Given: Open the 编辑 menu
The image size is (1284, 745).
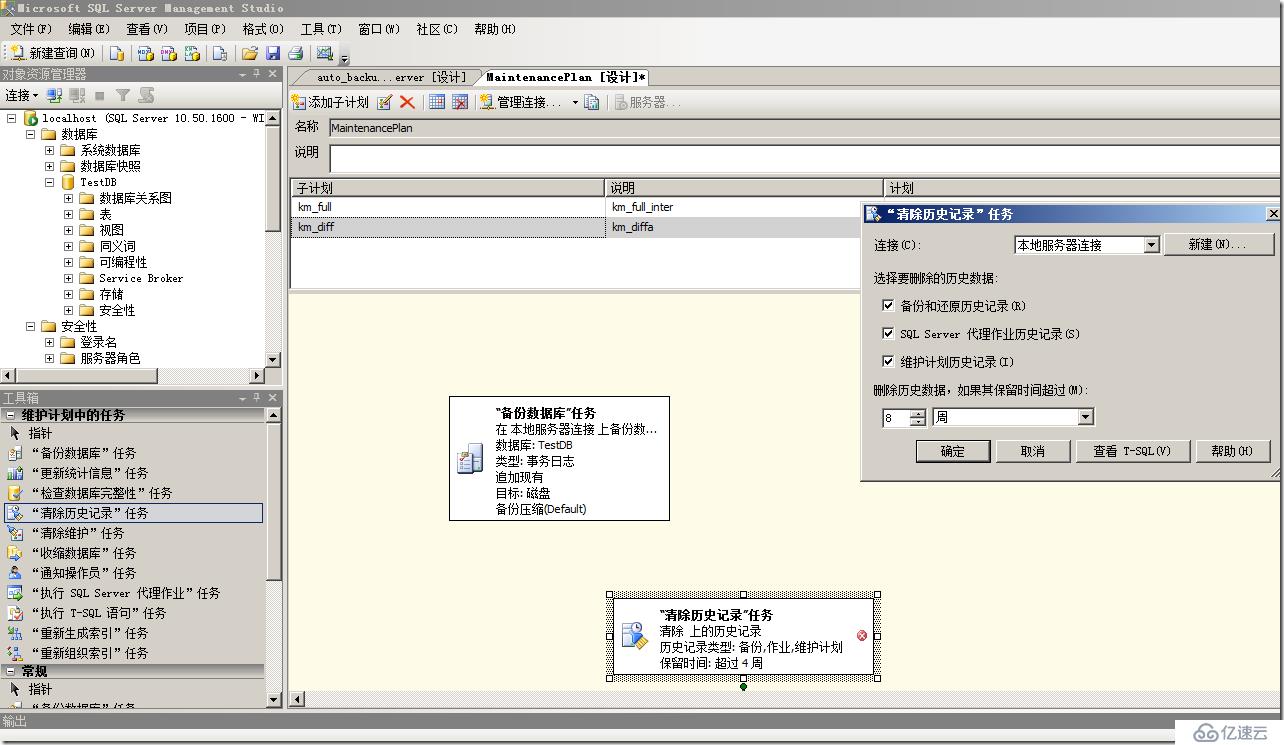Looking at the screenshot, I should (88, 29).
